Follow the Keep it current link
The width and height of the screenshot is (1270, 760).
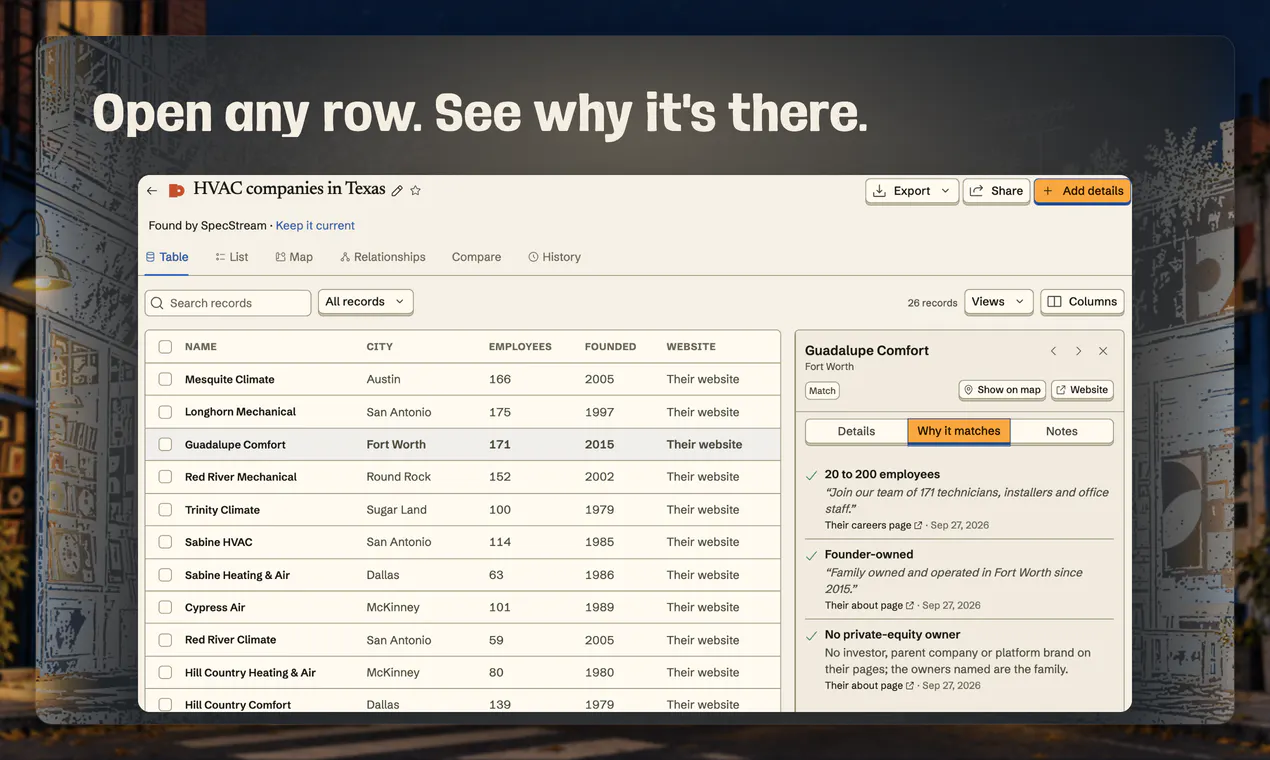(315, 226)
